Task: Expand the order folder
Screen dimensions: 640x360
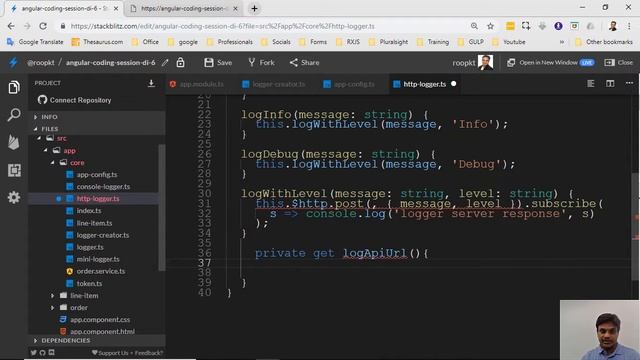Action: coord(52,307)
